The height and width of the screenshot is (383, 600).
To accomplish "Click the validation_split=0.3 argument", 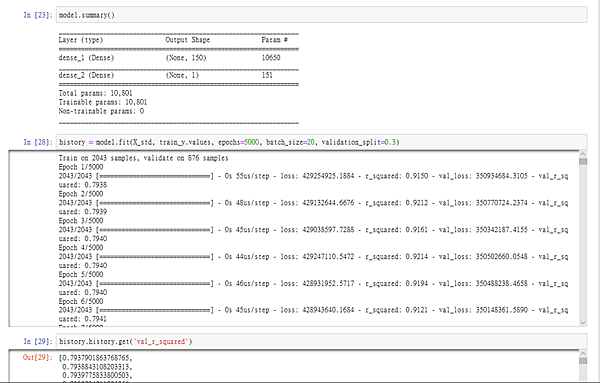I will pos(359,142).
